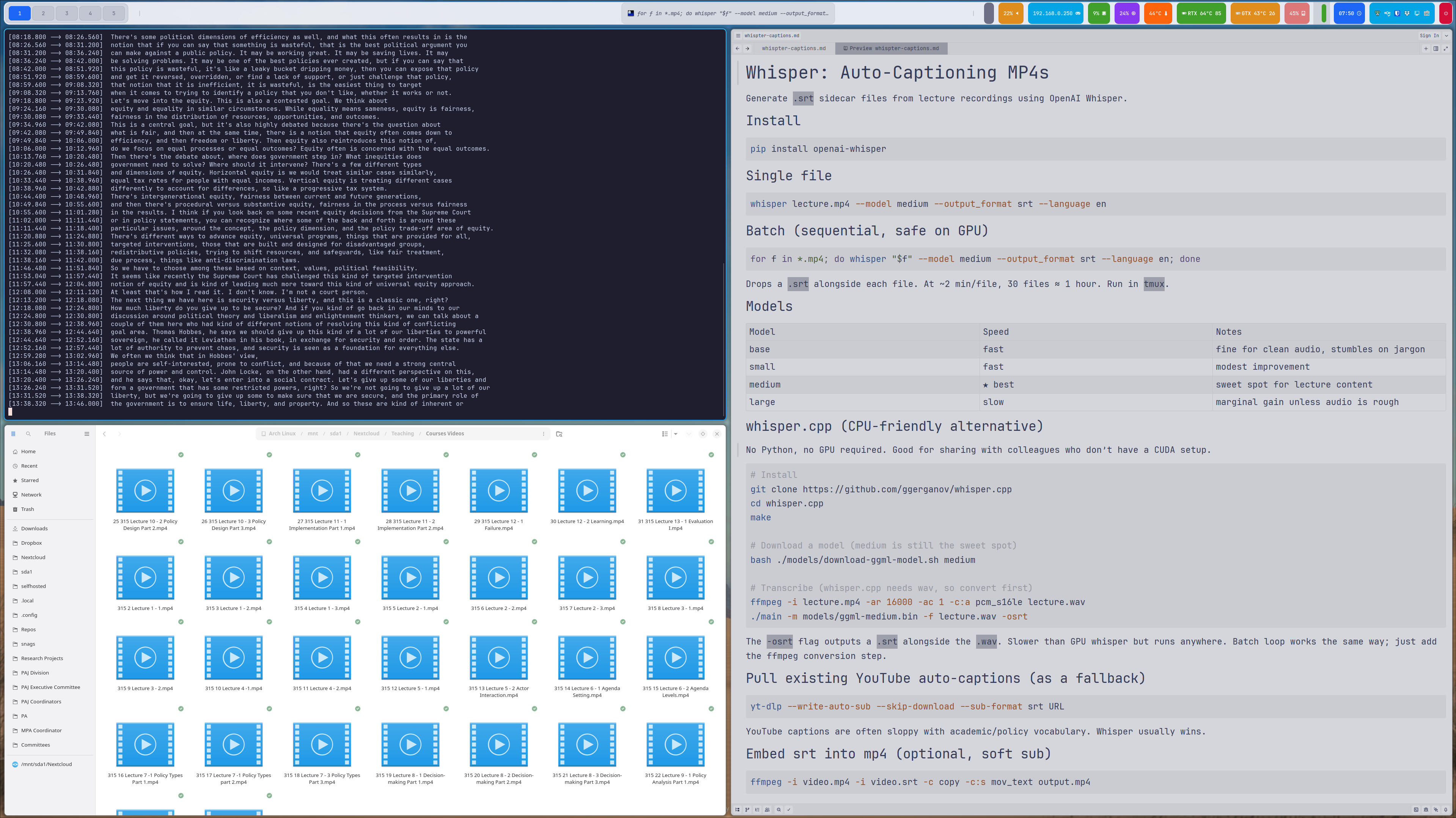Open the Teaching folder via breadcrumb

coord(403,433)
